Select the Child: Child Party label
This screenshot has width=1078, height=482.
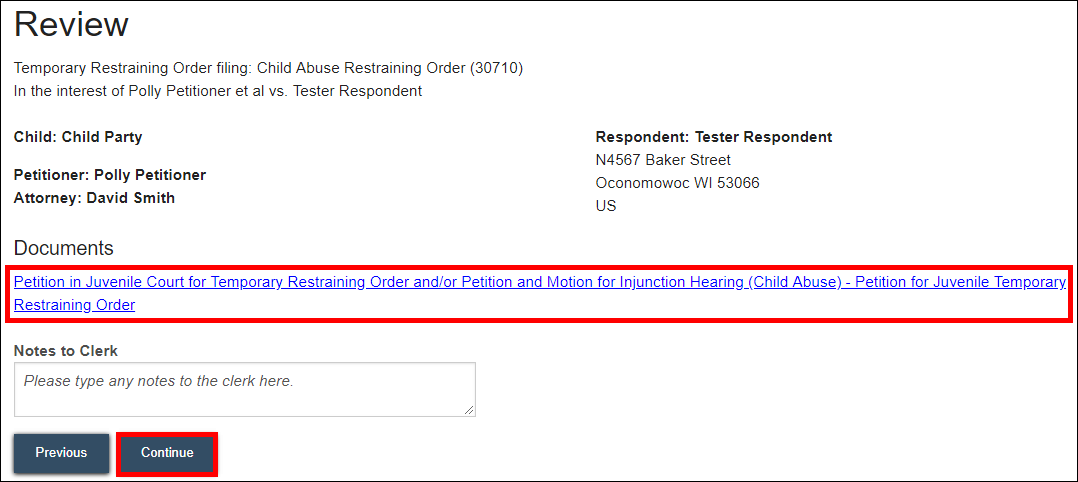click(78, 137)
